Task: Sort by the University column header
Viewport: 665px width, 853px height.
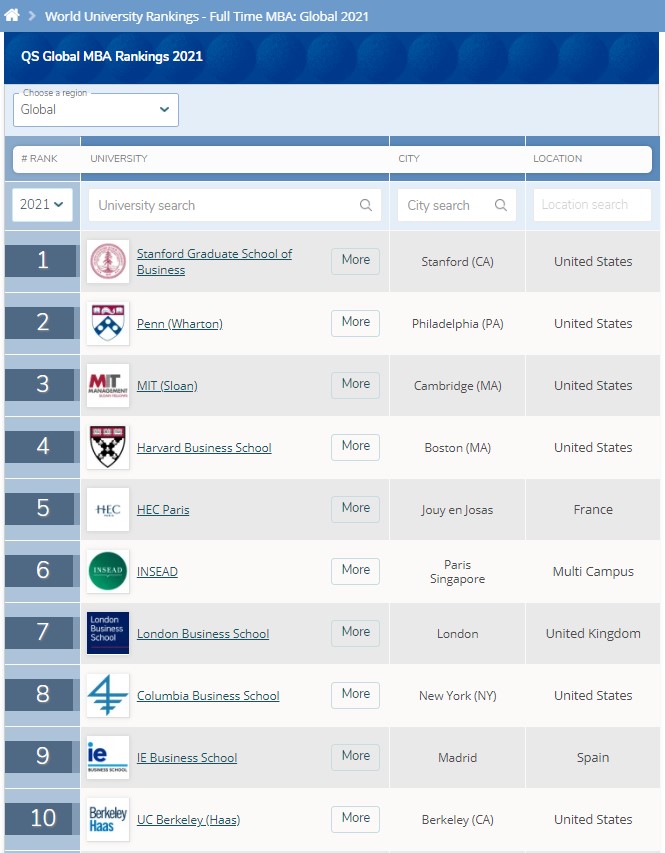Action: click(x=119, y=159)
